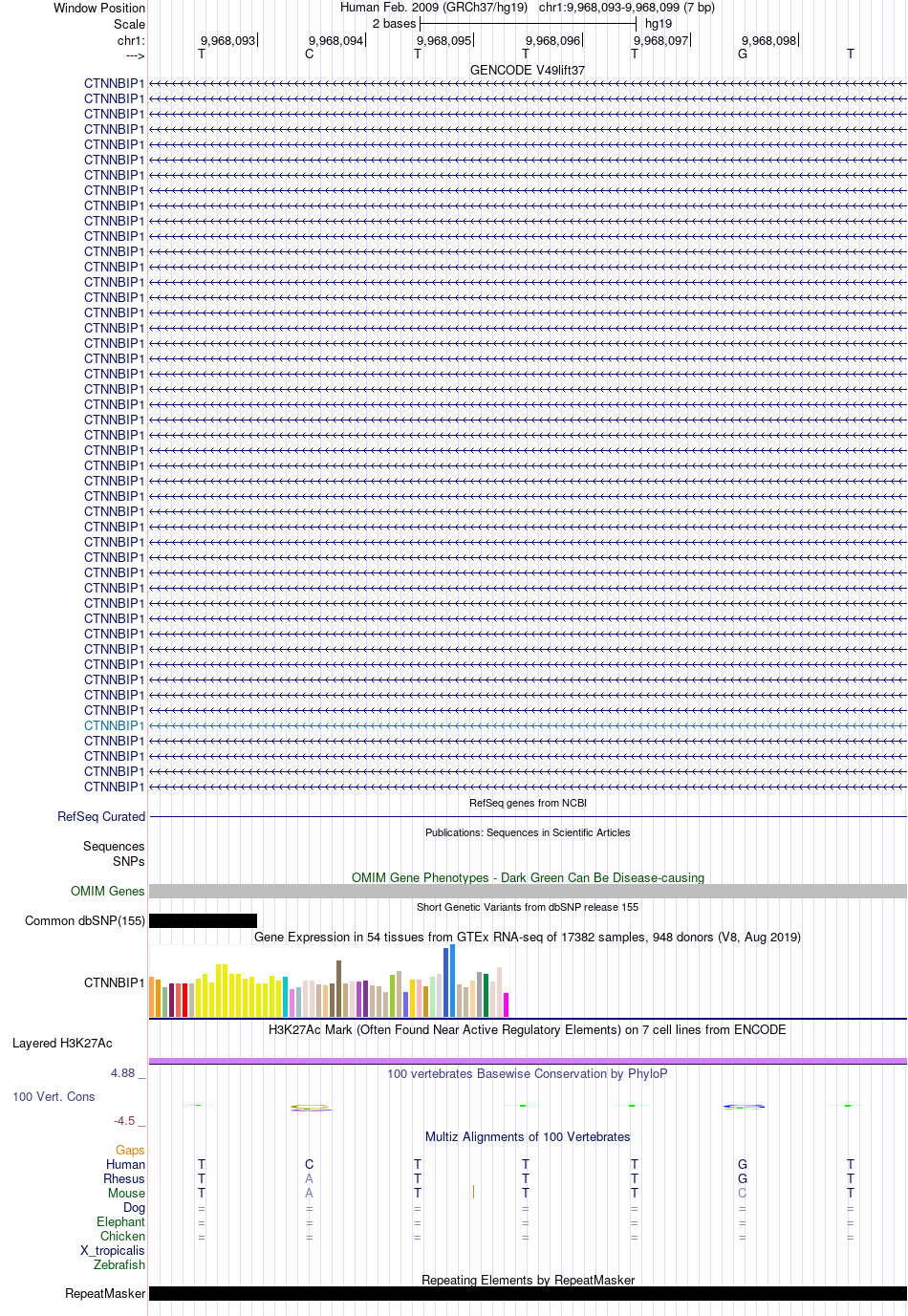
Task: Click the Scale label
Action: (129, 24)
